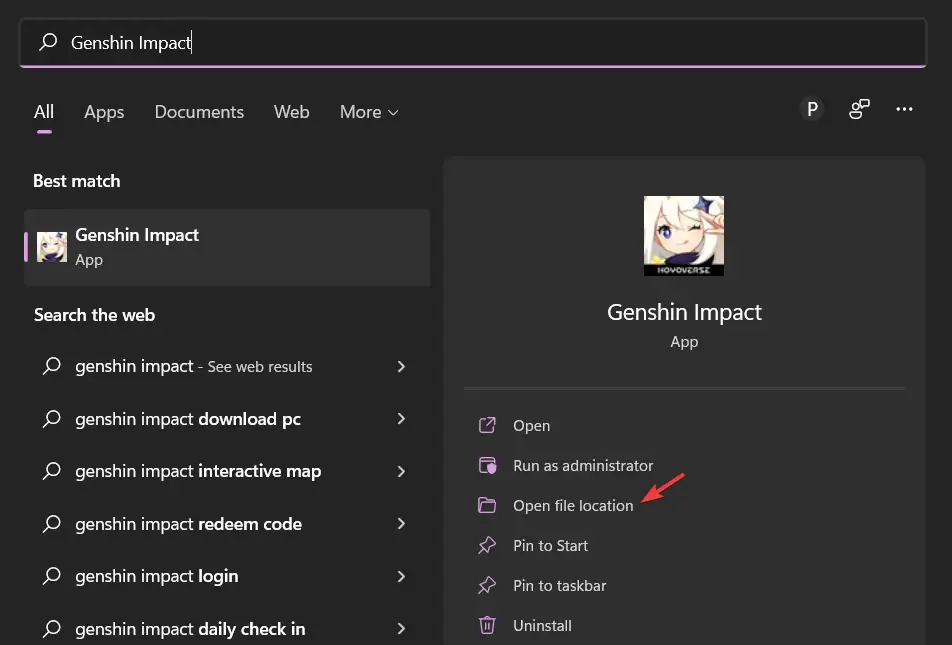The height and width of the screenshot is (645, 952).
Task: Click the feedback people icon near the avatar
Action: 859,110
